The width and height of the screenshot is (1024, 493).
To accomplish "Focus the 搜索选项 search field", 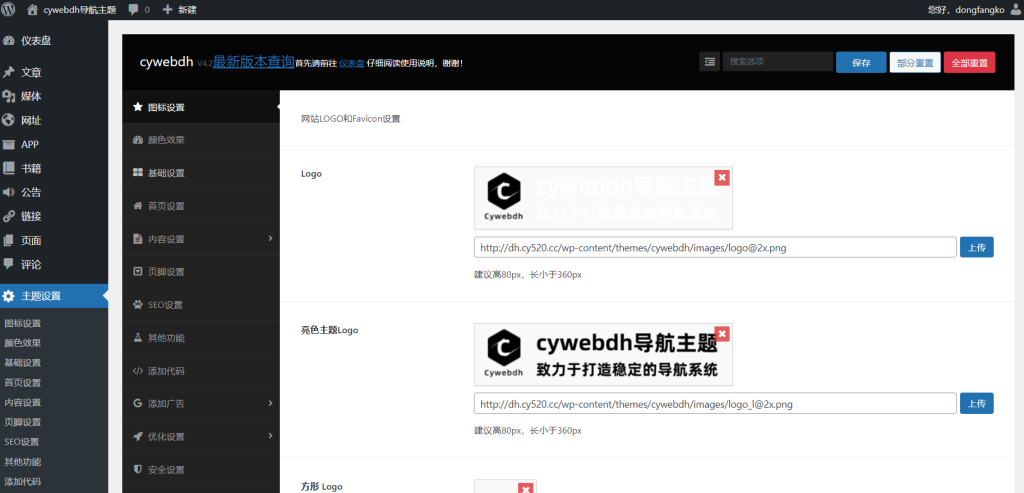I will coord(778,62).
